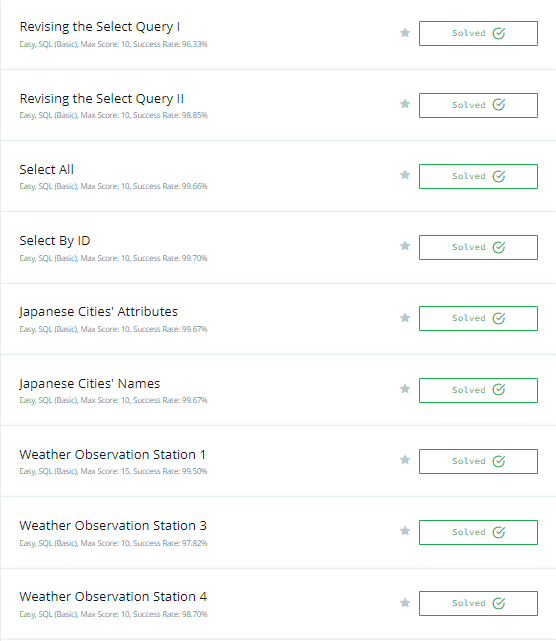
Task: Click Solved button for Weather Observation Station 4
Action: point(478,603)
